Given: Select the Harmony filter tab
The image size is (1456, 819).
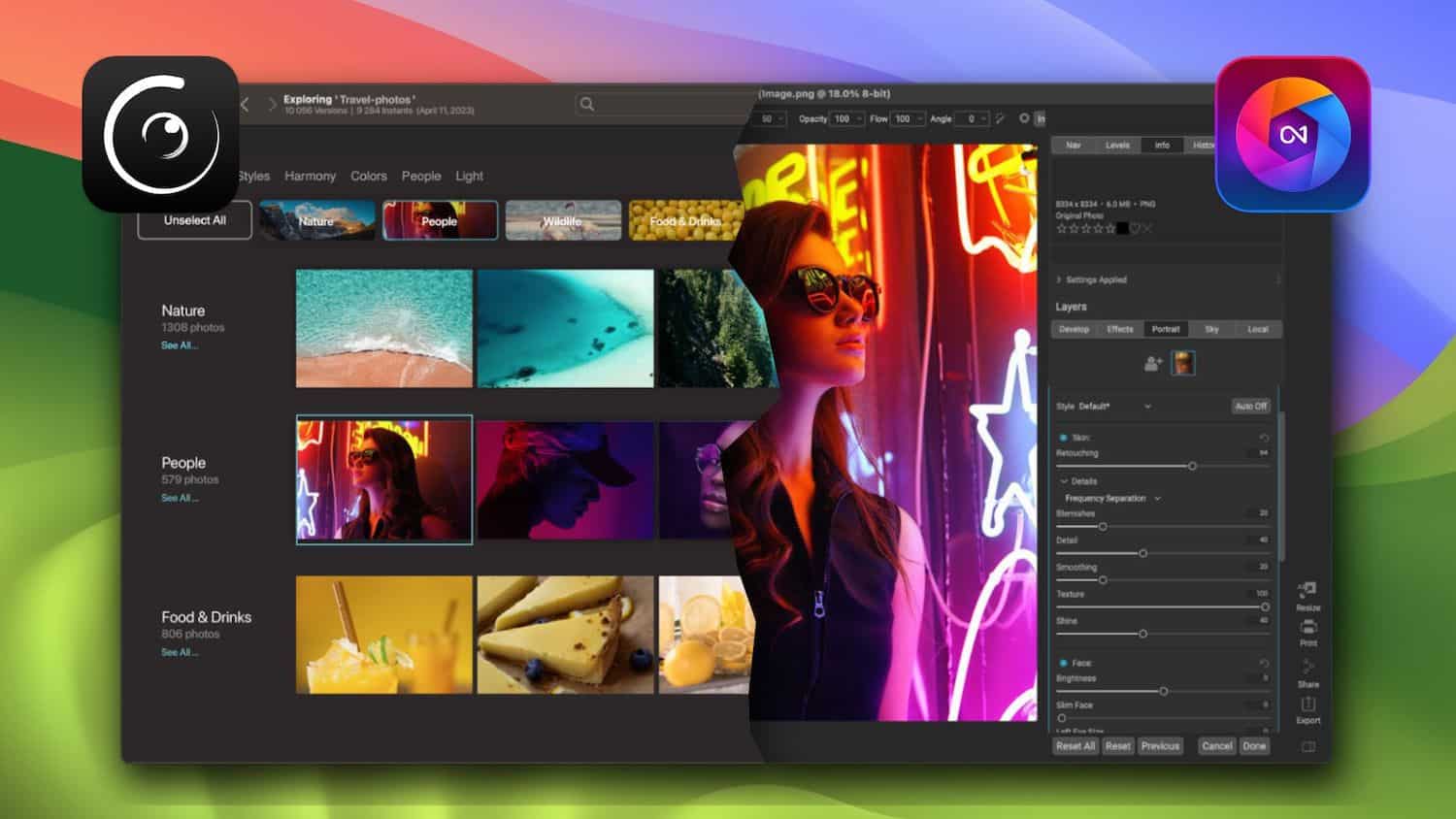Looking at the screenshot, I should (x=310, y=176).
